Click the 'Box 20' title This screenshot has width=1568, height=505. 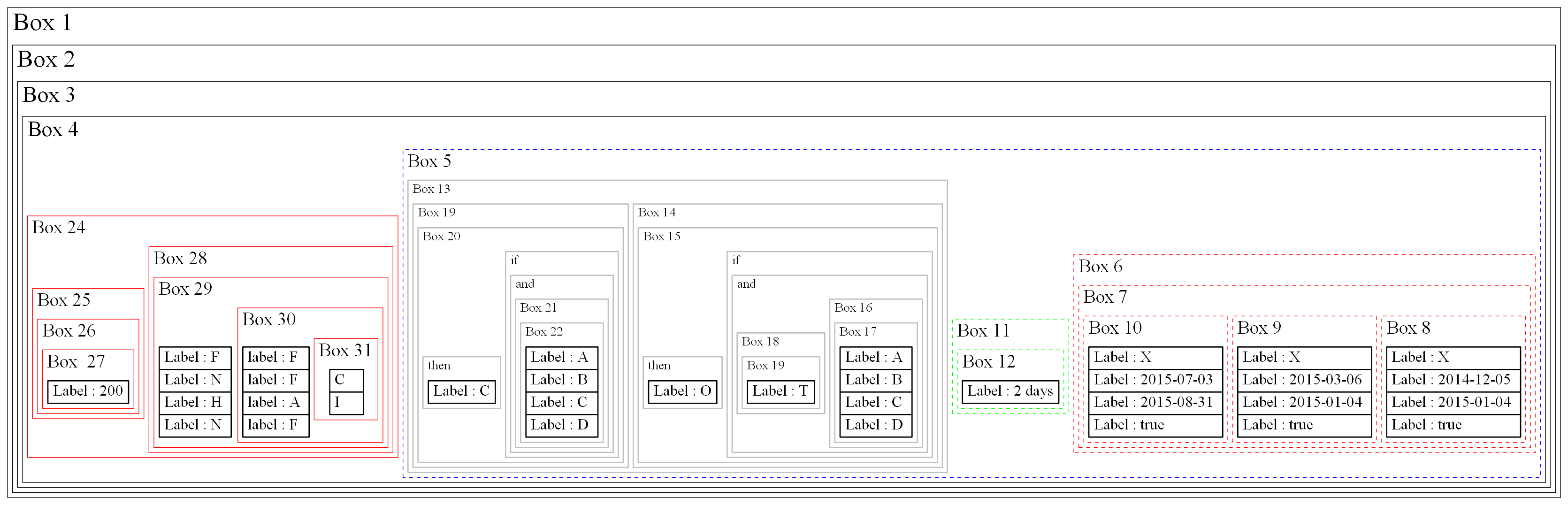[x=441, y=237]
